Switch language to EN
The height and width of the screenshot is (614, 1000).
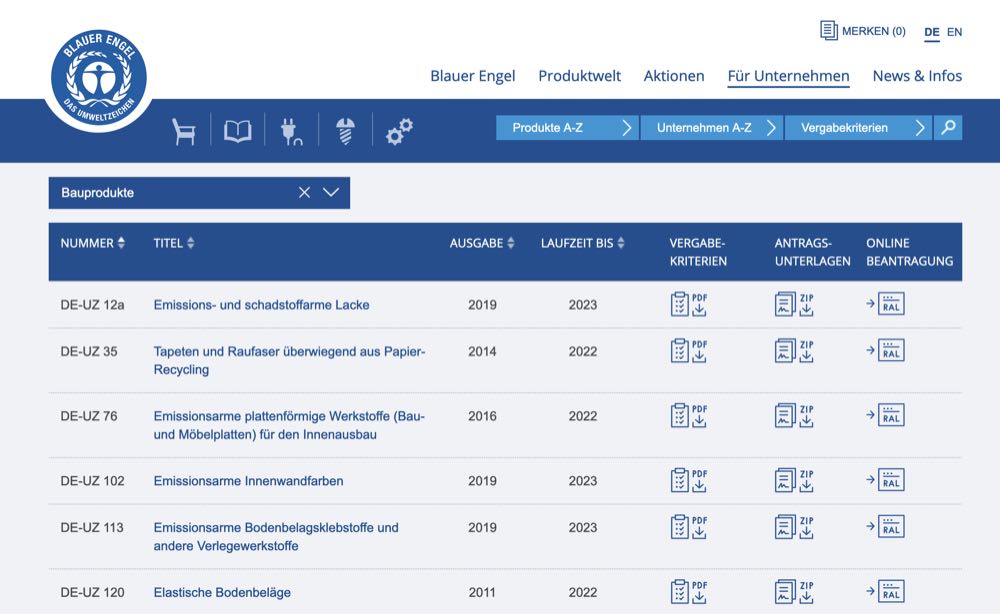tap(955, 32)
